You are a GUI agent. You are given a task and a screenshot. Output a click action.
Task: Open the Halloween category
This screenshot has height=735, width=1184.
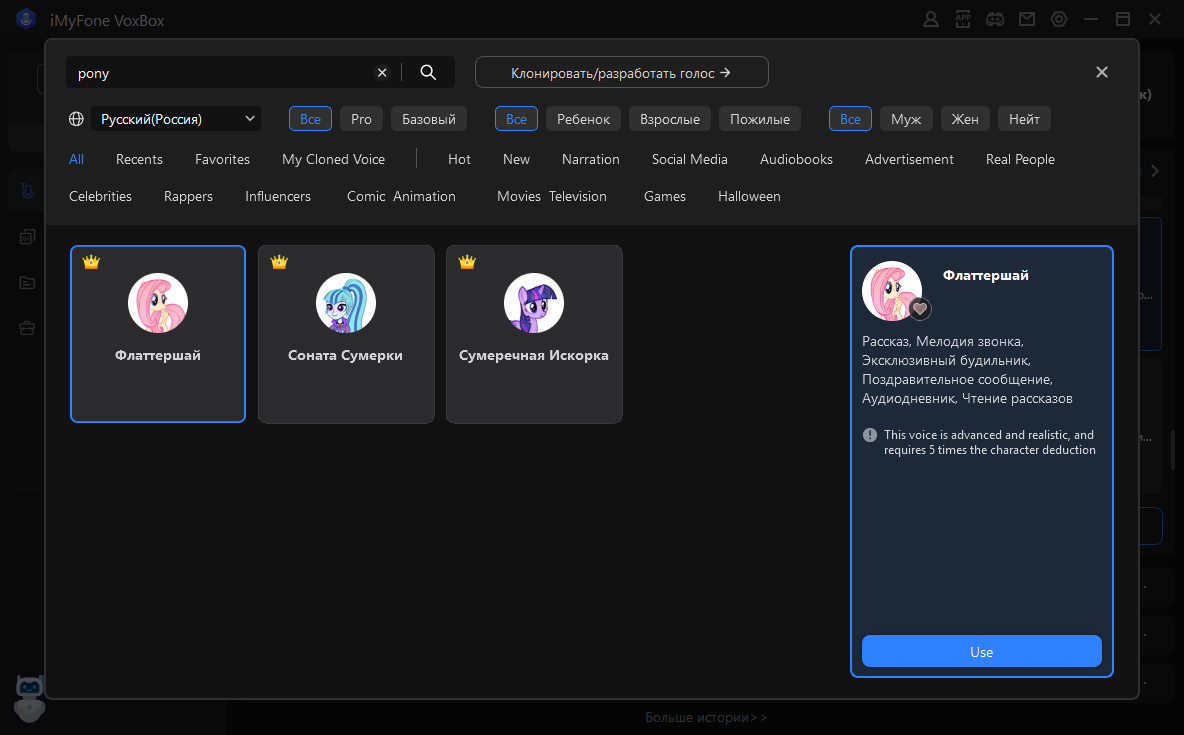749,196
